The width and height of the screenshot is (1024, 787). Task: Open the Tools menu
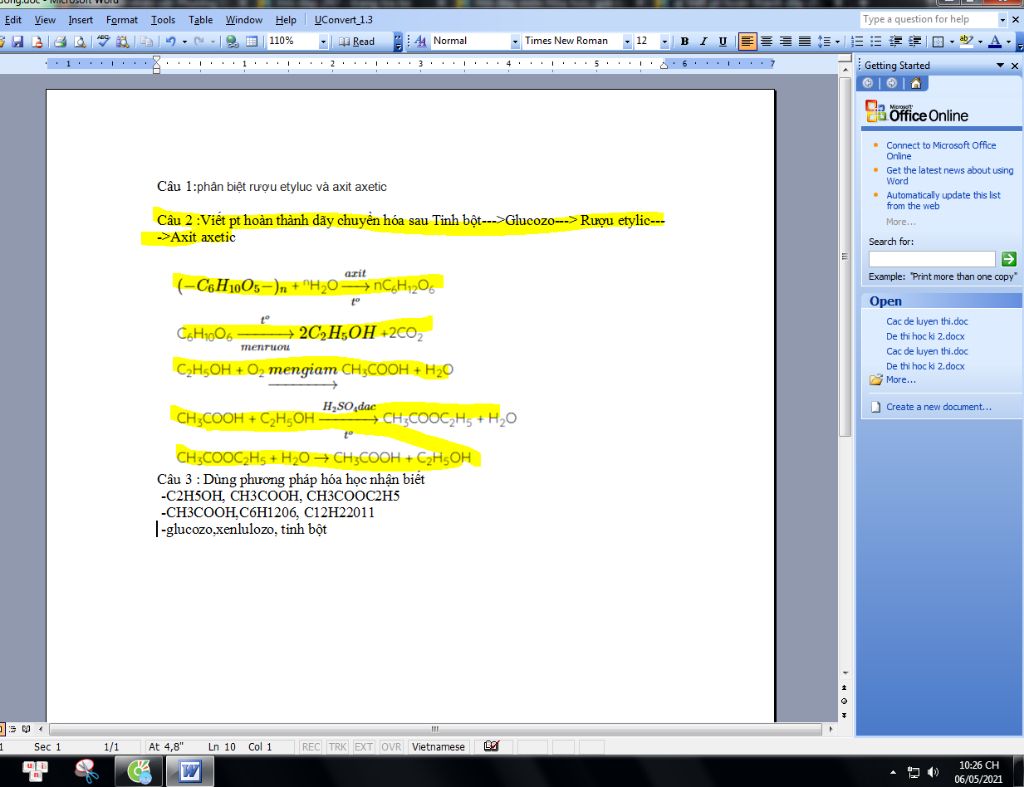click(163, 20)
